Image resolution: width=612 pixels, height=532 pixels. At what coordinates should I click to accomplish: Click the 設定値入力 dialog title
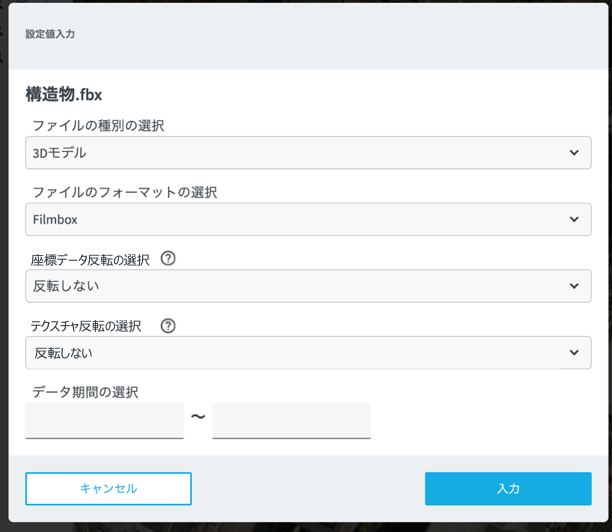[x=50, y=34]
